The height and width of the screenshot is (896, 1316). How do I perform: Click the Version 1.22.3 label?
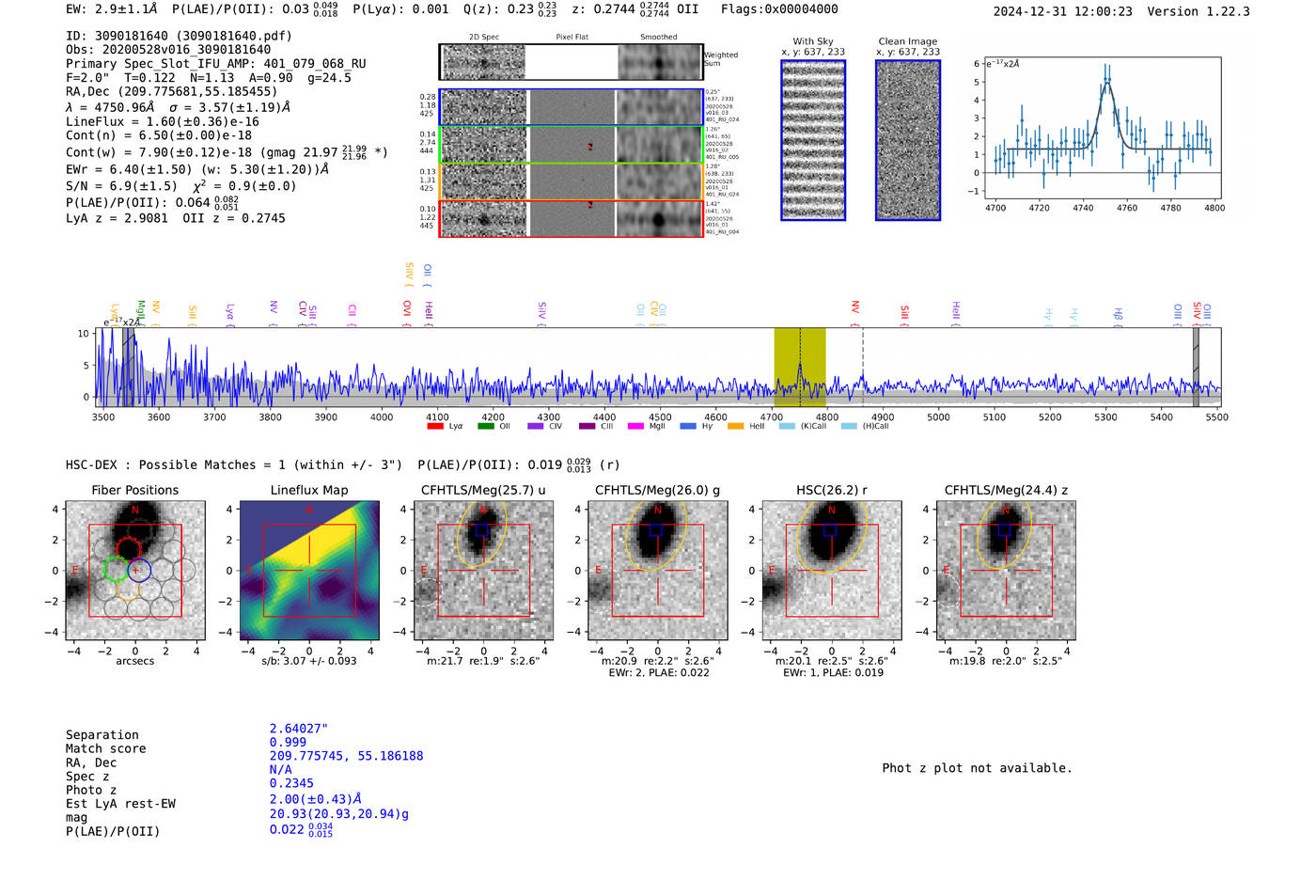[x=1198, y=11]
